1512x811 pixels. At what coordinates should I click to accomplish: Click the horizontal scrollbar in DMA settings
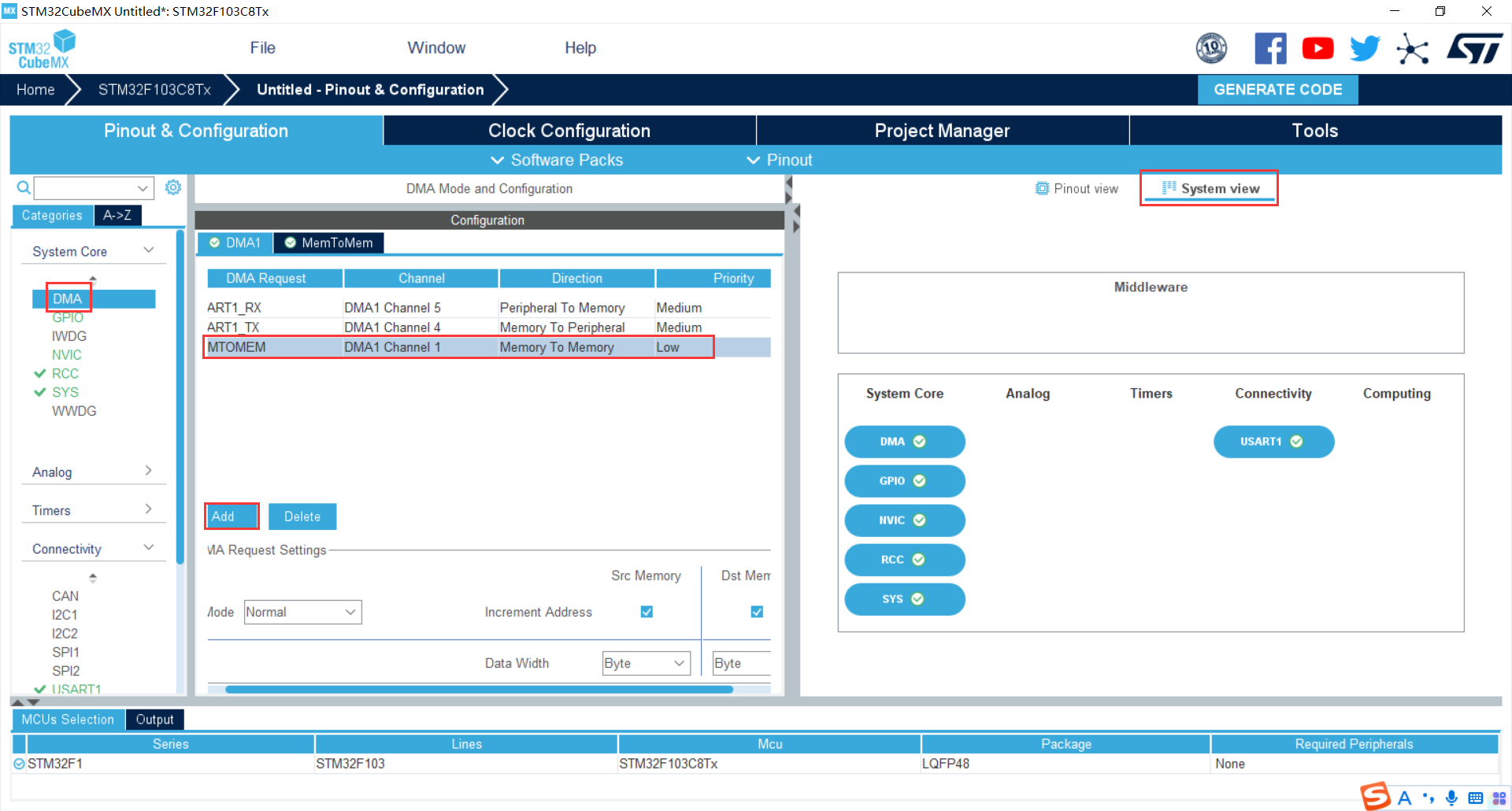(479, 689)
